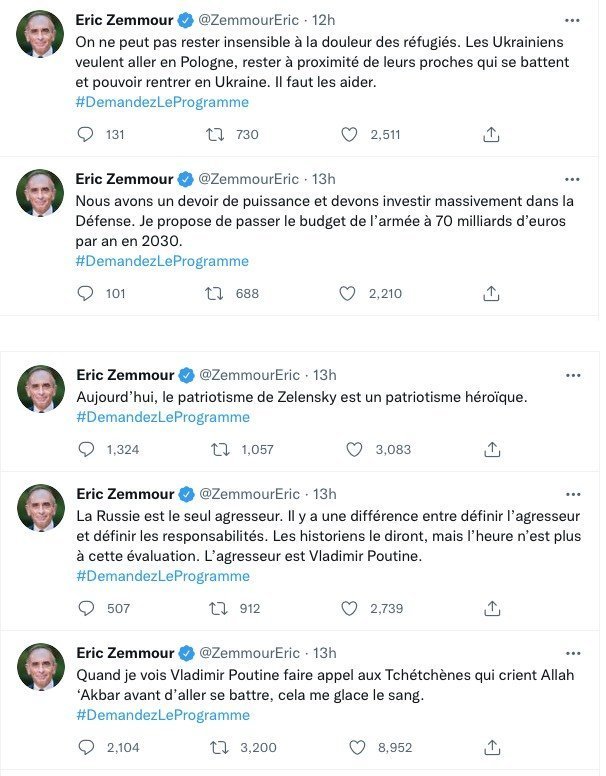Image resolution: width=606 pixels, height=776 pixels.
Task: Like the tweet with 2,511 likes
Action: [x=349, y=135]
